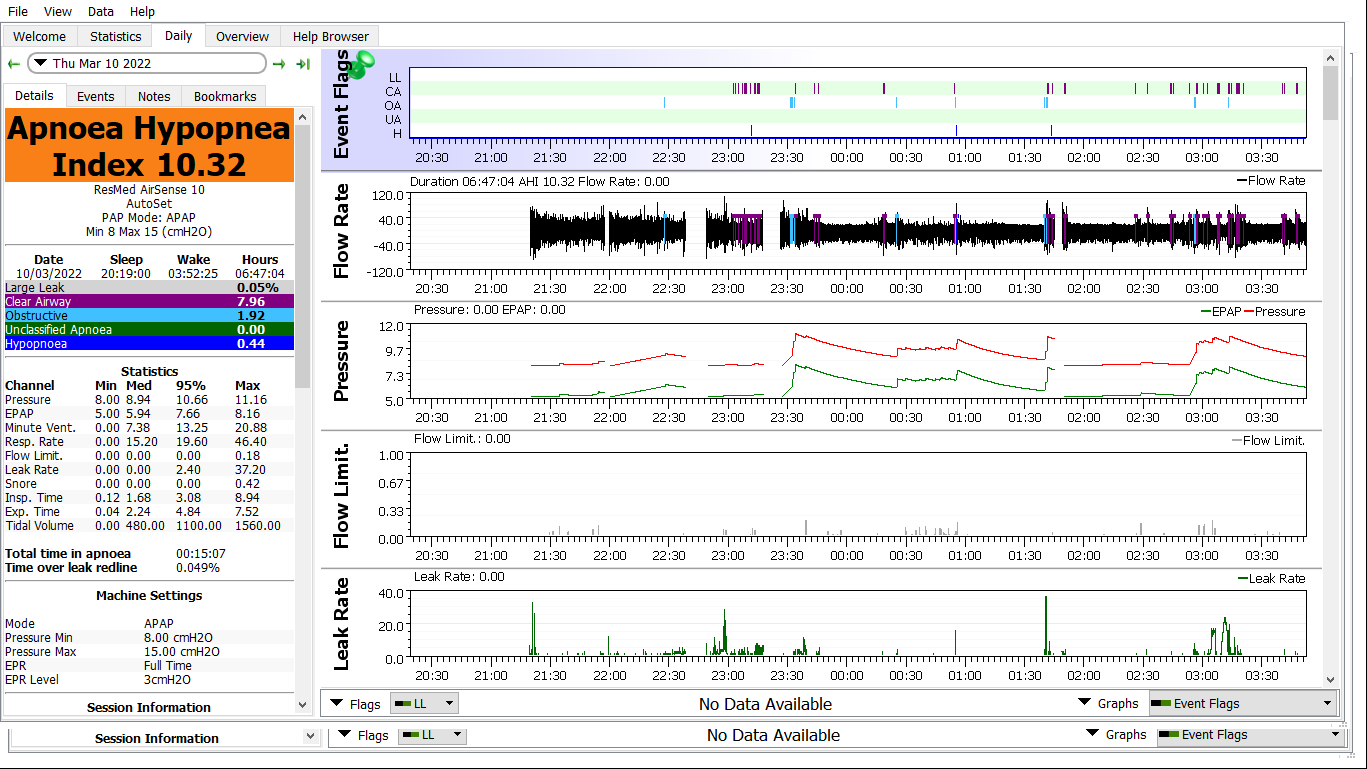The width and height of the screenshot is (1367, 769).
Task: Click the Pressure Min 8.00 cmH2O setting
Action: pyautogui.click(x=150, y=638)
